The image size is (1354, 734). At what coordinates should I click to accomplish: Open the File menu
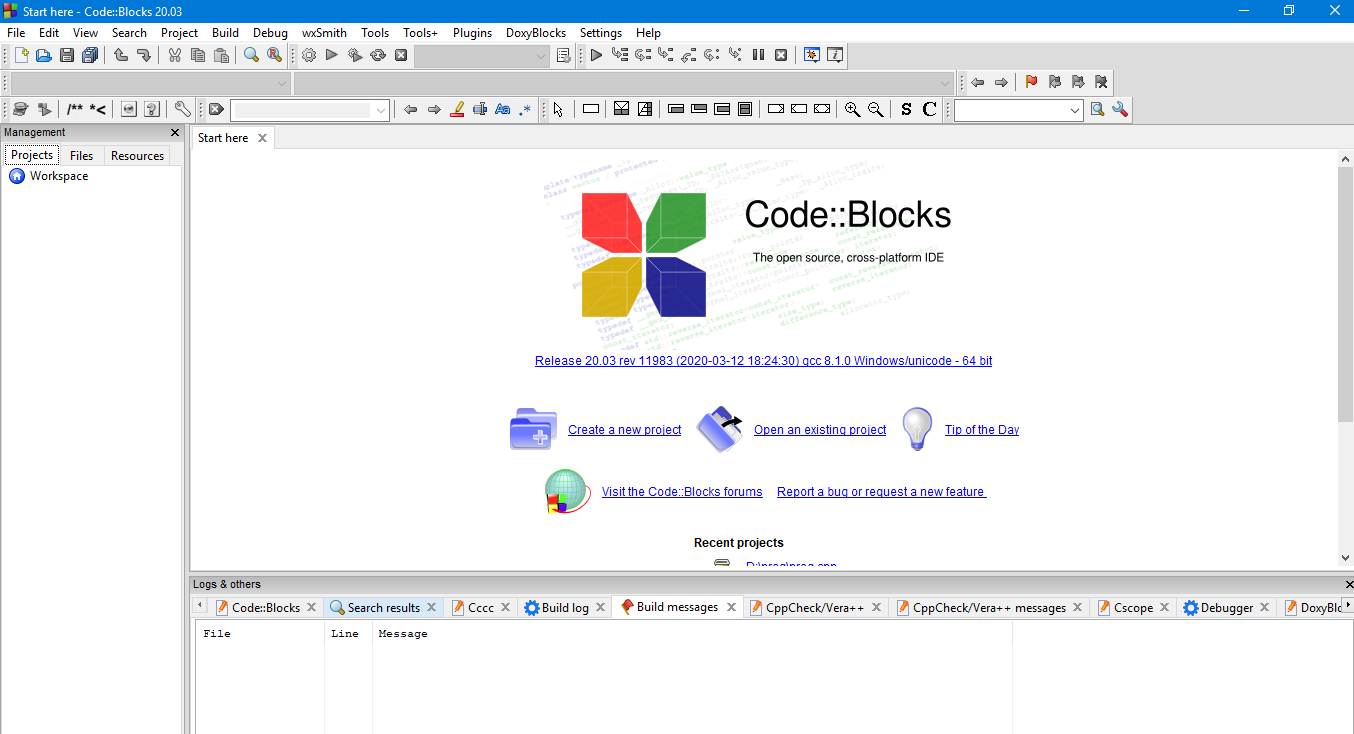pyautogui.click(x=16, y=33)
